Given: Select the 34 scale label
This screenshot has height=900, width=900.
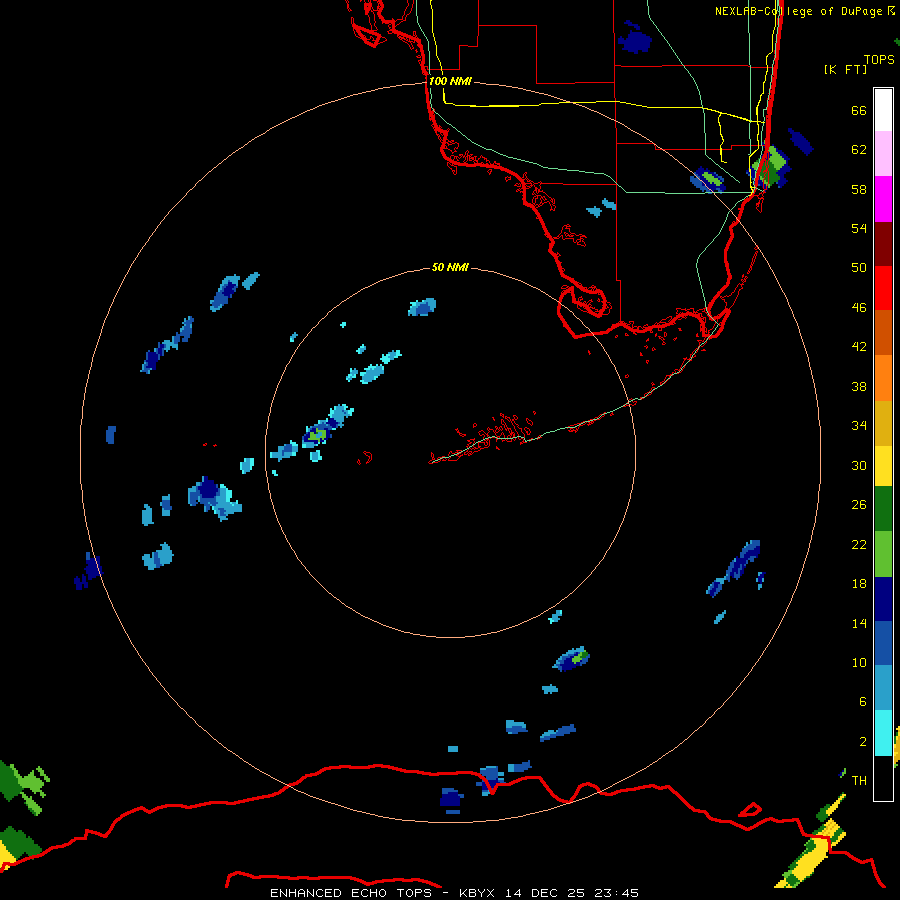Looking at the screenshot, I should pos(859,425).
